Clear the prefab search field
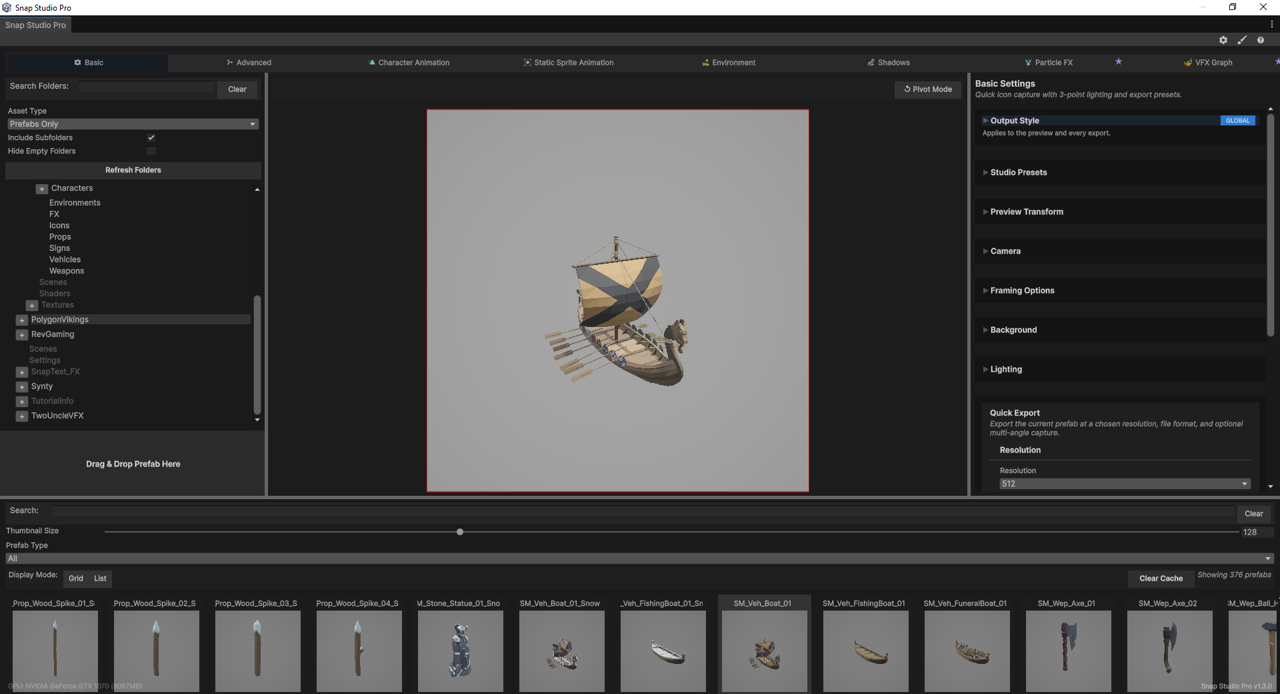 (x=1254, y=514)
